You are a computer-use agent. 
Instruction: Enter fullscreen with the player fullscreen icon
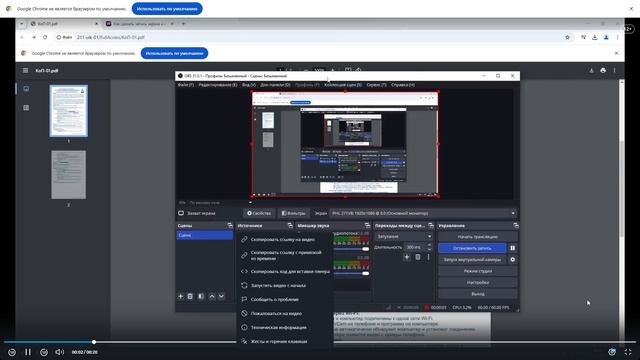click(628, 352)
